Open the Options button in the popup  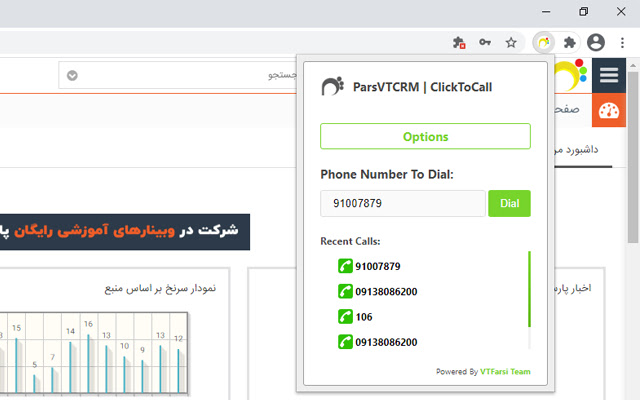click(425, 136)
